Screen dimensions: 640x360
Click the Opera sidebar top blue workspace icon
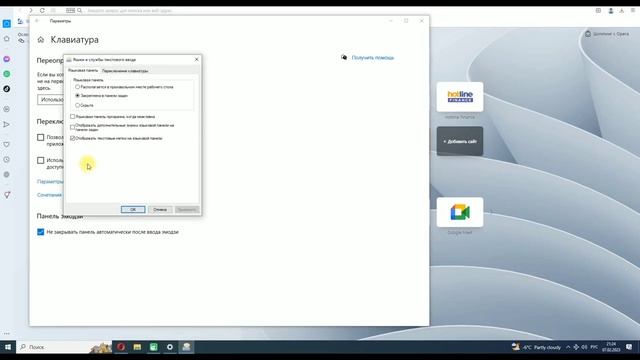pos(7,24)
